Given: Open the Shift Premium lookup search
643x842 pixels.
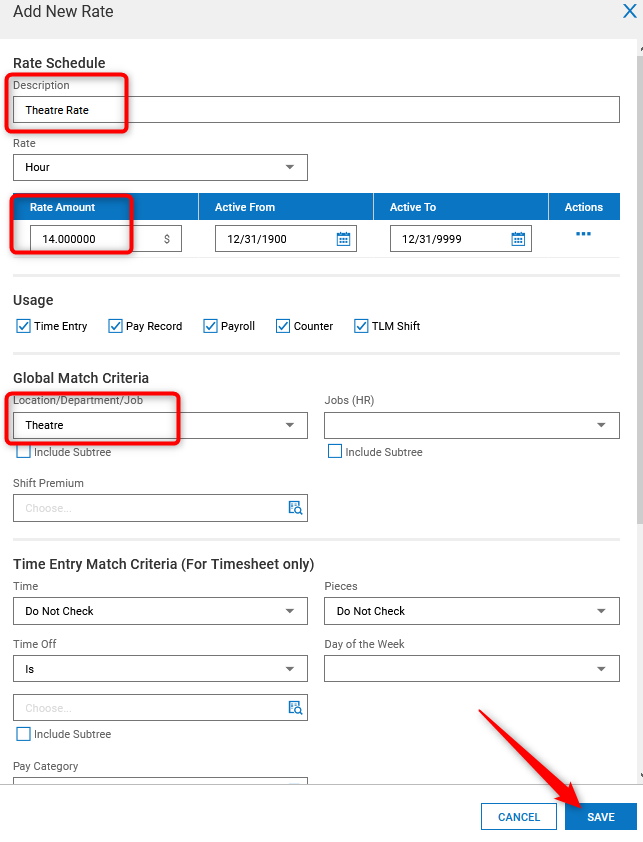Looking at the screenshot, I should 295,508.
